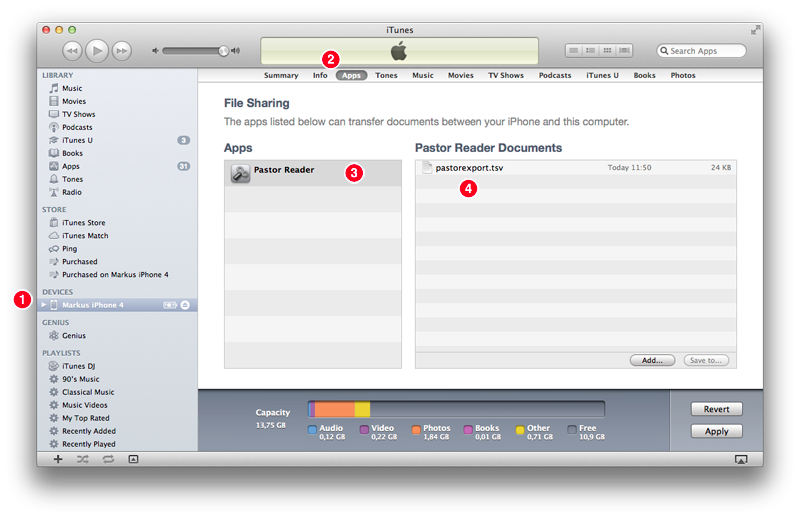
Task: Click the AirPlay icon at bottom right
Action: 741,460
